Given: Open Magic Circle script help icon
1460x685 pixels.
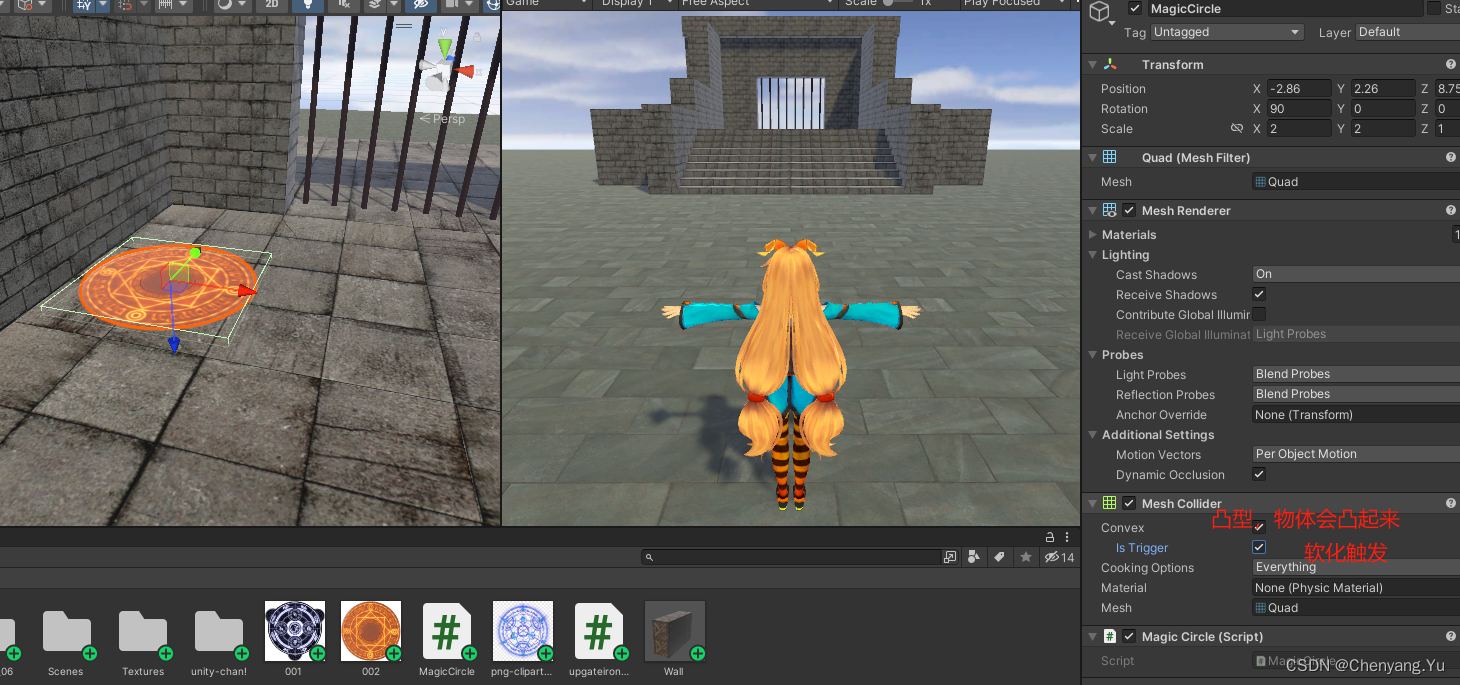Looking at the screenshot, I should (x=1450, y=637).
